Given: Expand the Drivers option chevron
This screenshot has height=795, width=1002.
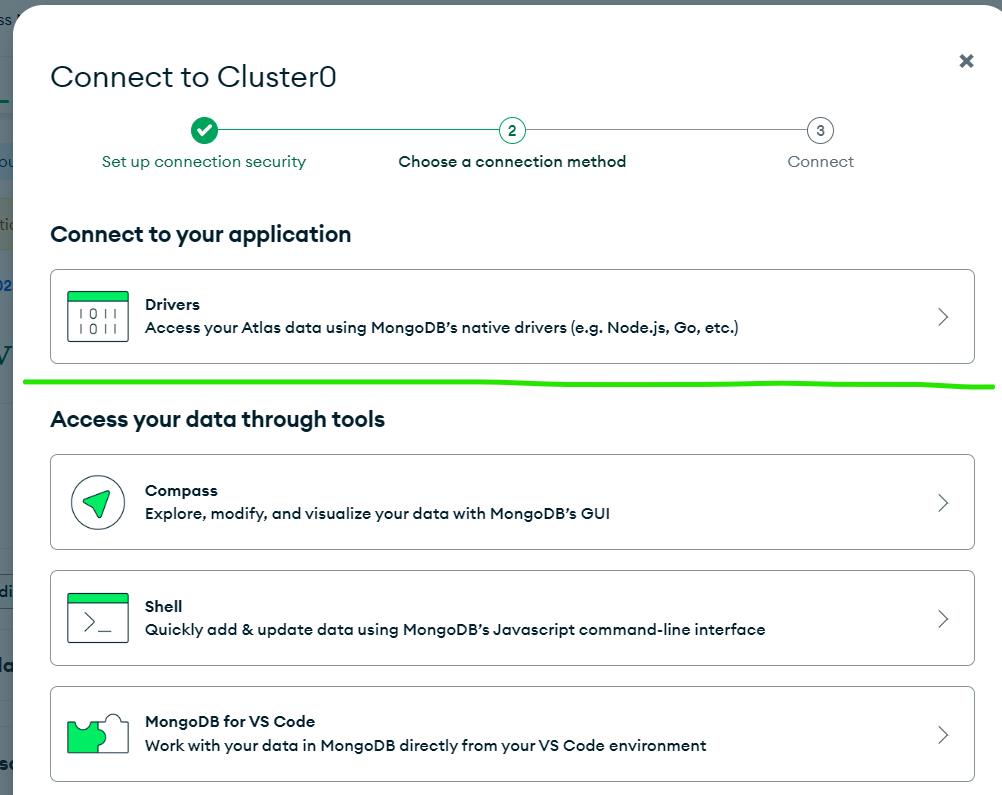Looking at the screenshot, I should [943, 316].
